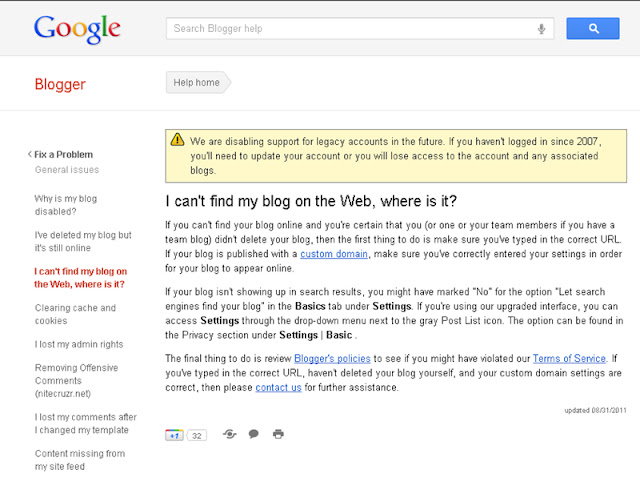Click the Google logo
Viewport: 640px width, 478px height.
[x=77, y=29]
